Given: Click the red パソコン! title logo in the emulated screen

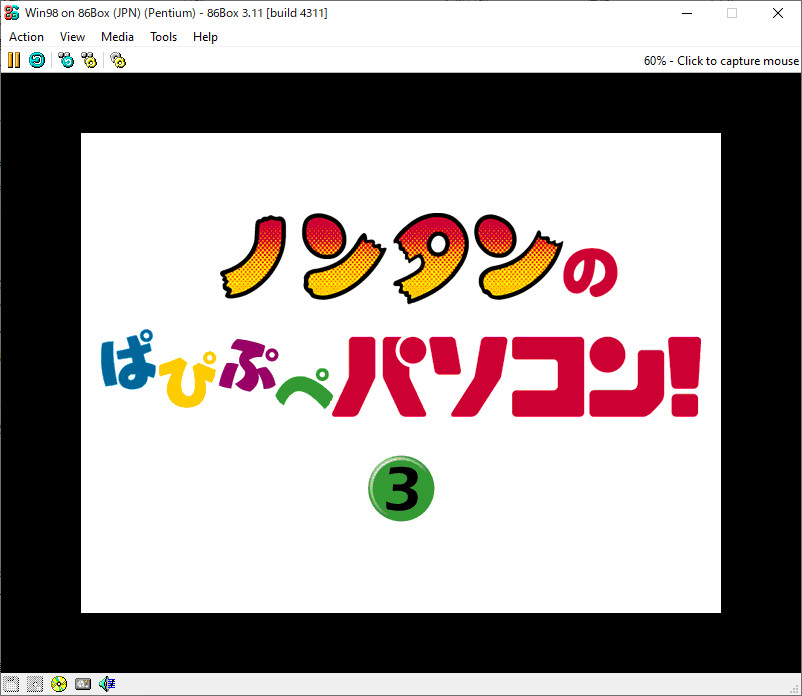Looking at the screenshot, I should 517,377.
